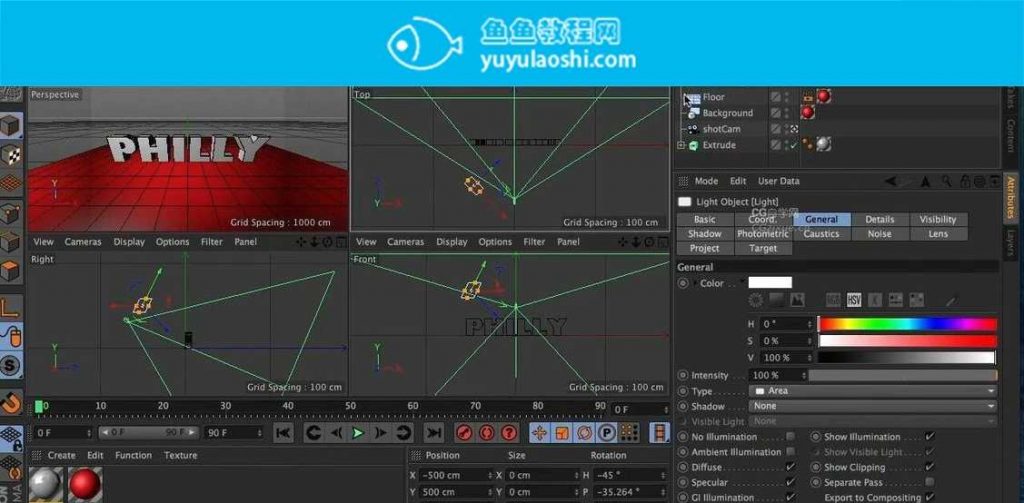Click the red Record Active Objects button
The width and height of the screenshot is (1024, 503).
[x=464, y=433]
